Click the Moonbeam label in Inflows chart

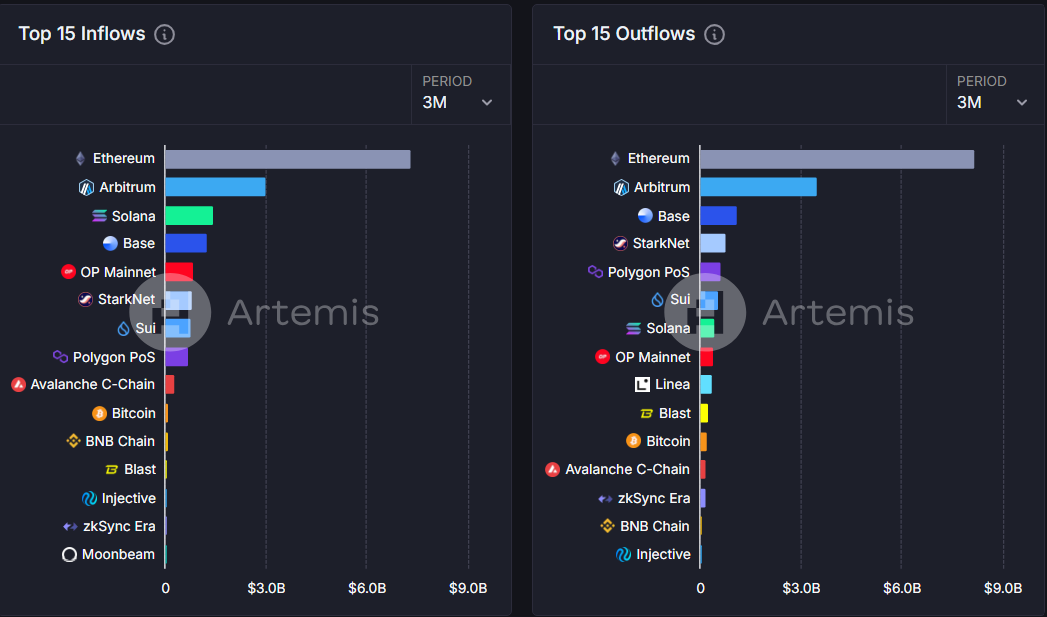coord(118,554)
